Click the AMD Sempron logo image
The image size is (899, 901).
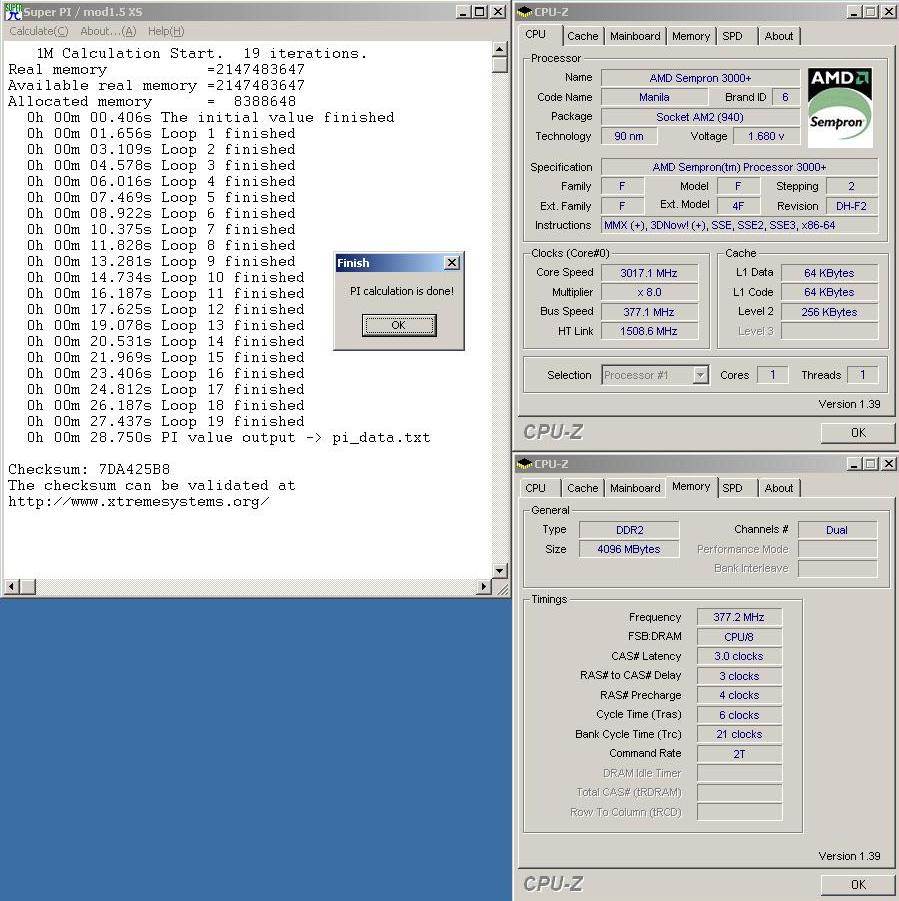[x=840, y=107]
